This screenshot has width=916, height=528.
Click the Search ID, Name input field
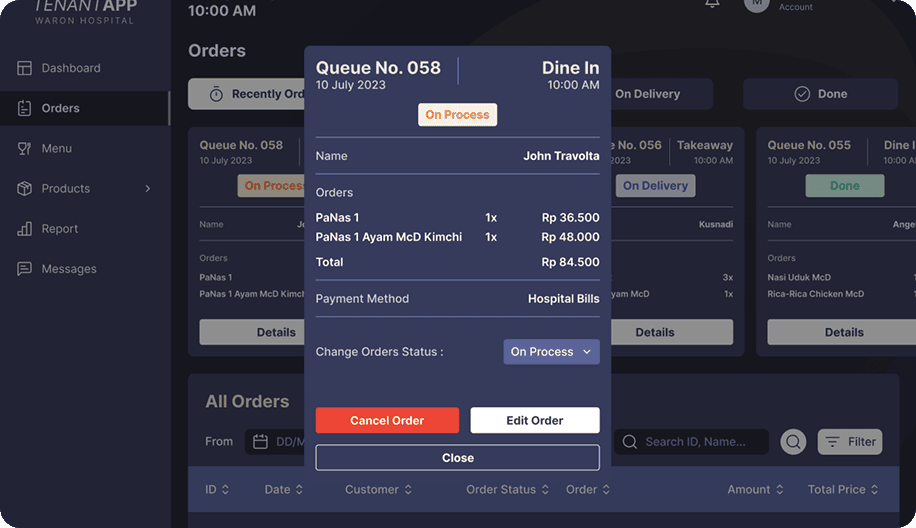[x=700, y=441]
